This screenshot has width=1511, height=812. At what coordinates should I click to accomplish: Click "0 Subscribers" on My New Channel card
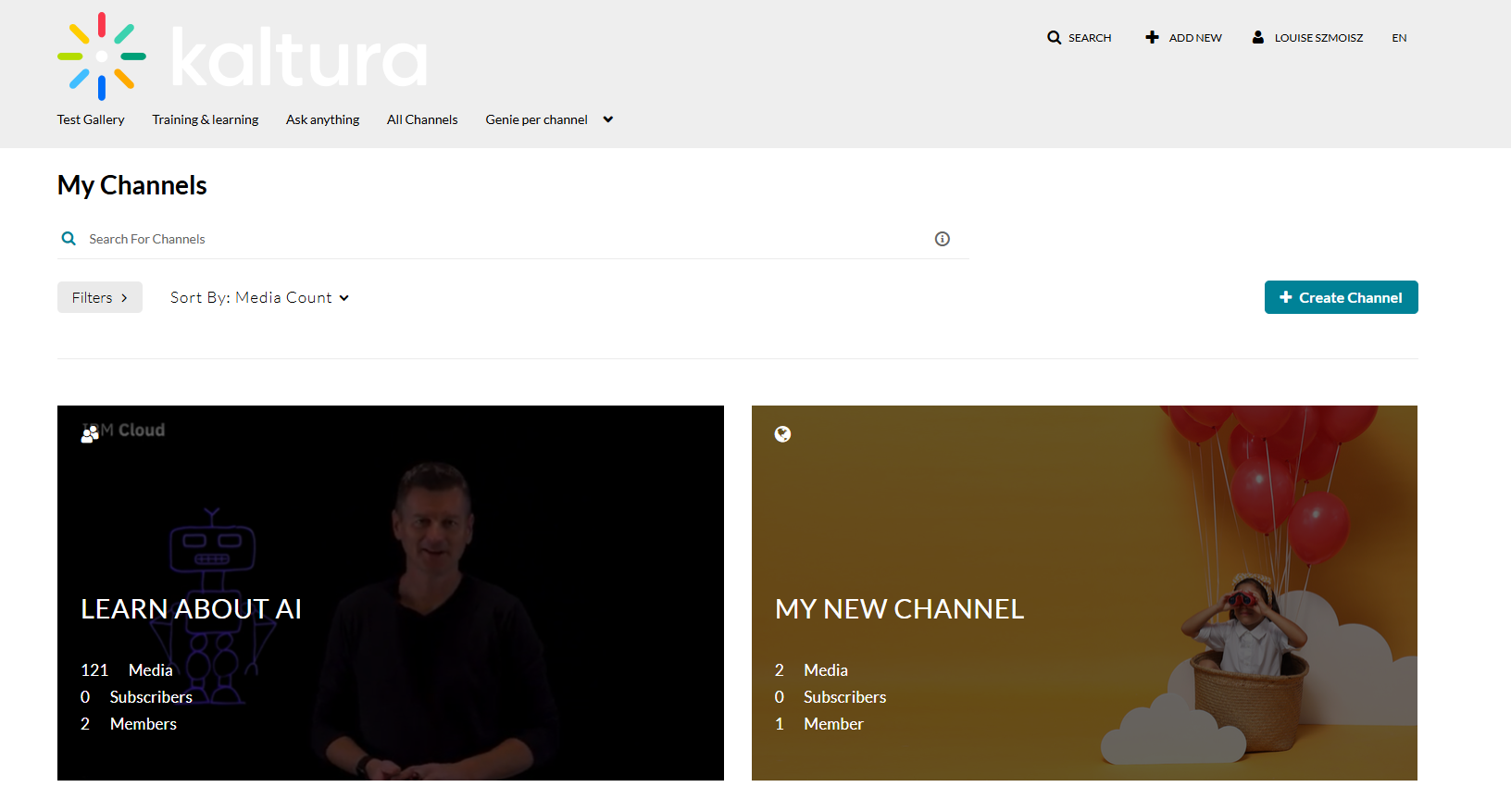tap(830, 697)
